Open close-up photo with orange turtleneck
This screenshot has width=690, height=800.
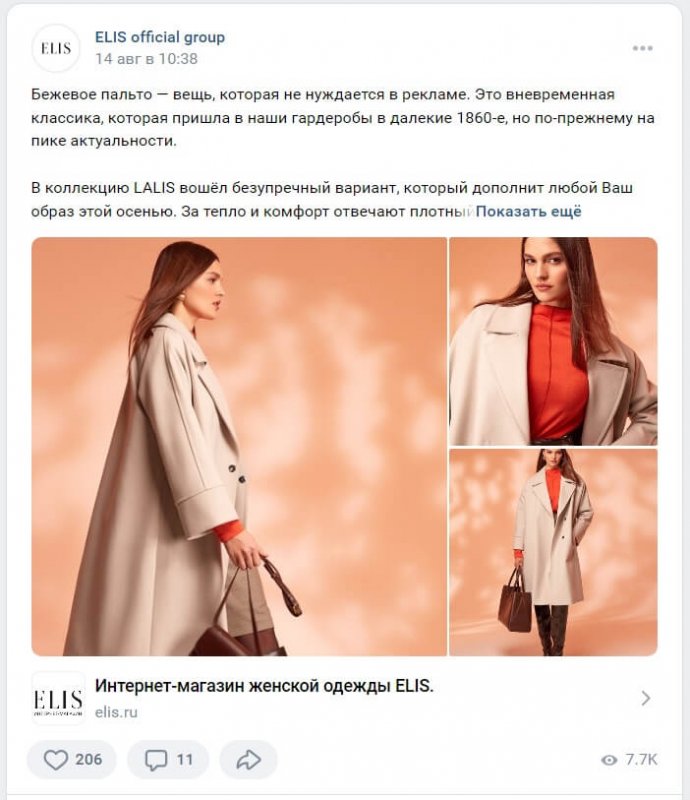[553, 341]
